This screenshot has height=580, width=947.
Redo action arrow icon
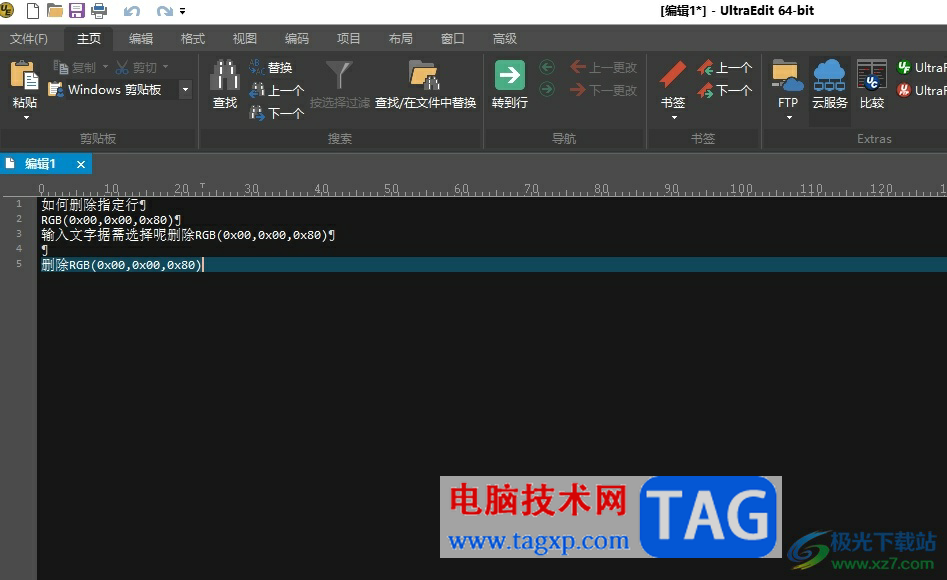(x=164, y=11)
